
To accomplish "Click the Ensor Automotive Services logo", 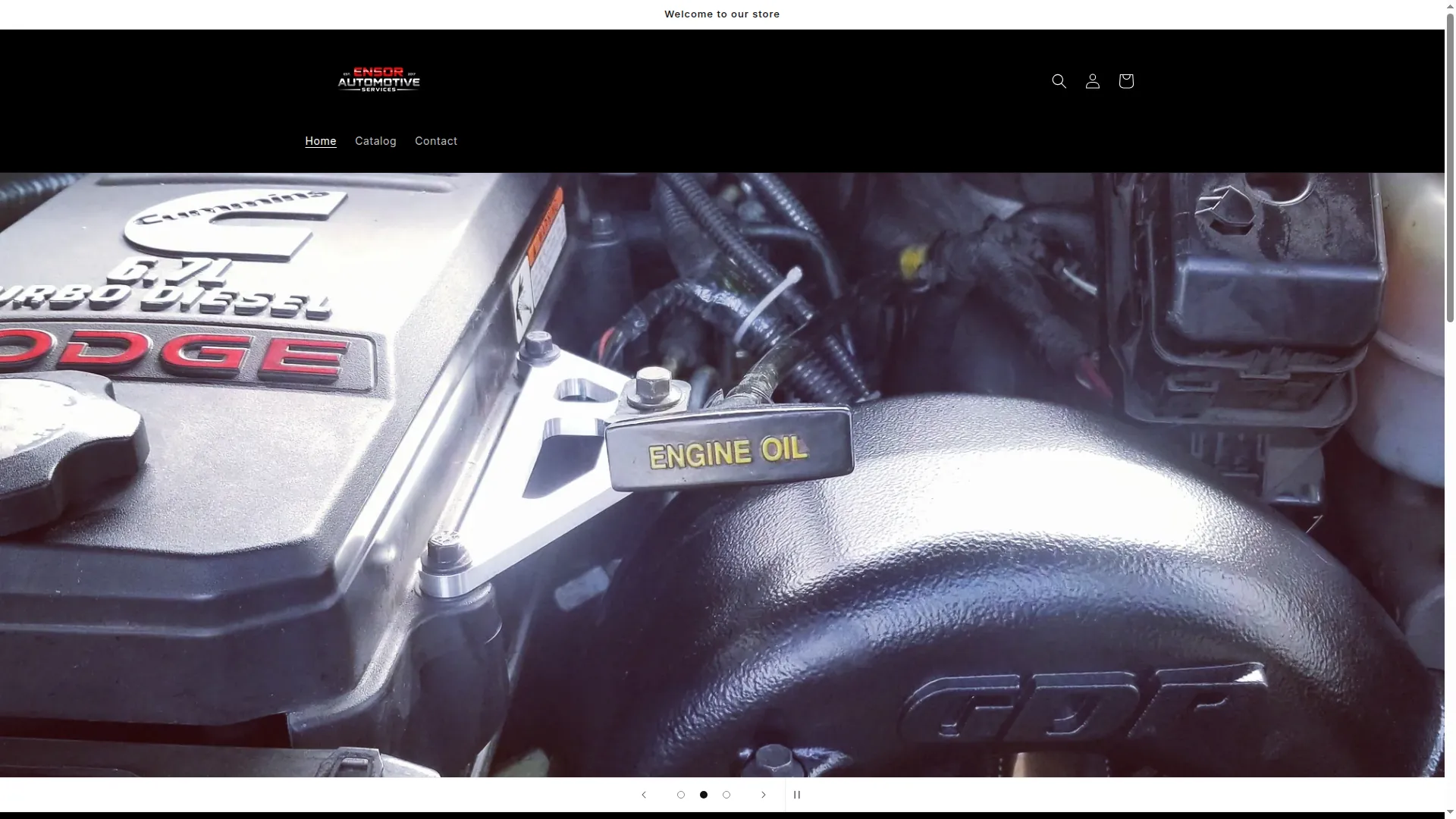I will pos(378,80).
